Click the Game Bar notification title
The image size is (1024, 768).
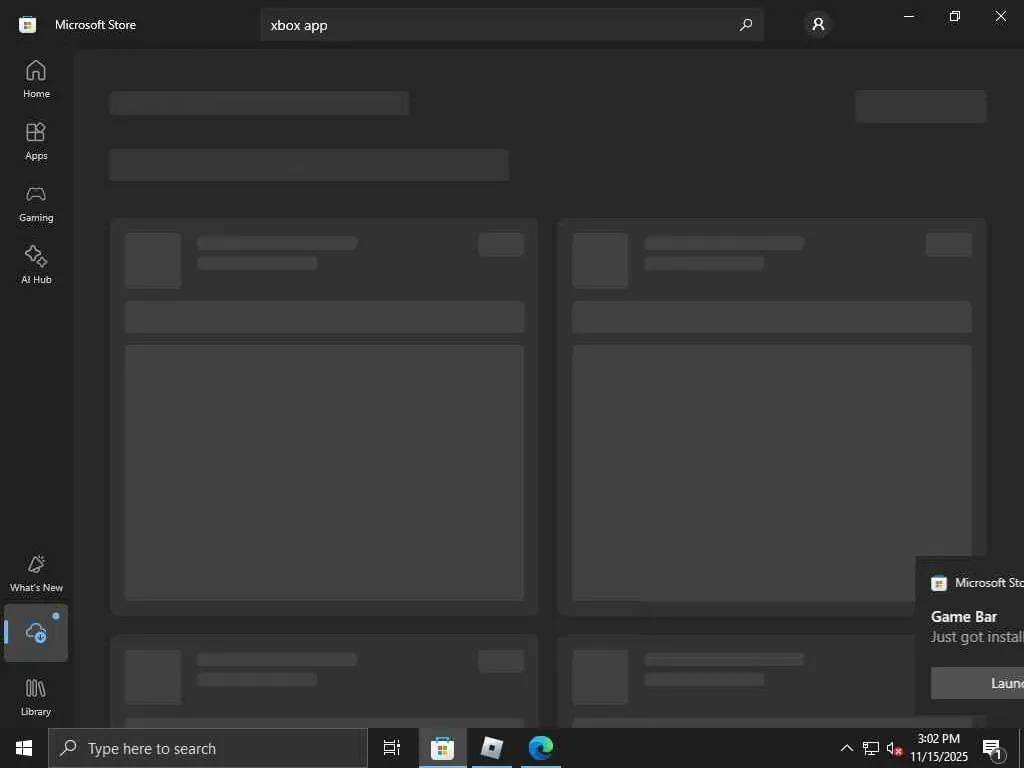(964, 616)
